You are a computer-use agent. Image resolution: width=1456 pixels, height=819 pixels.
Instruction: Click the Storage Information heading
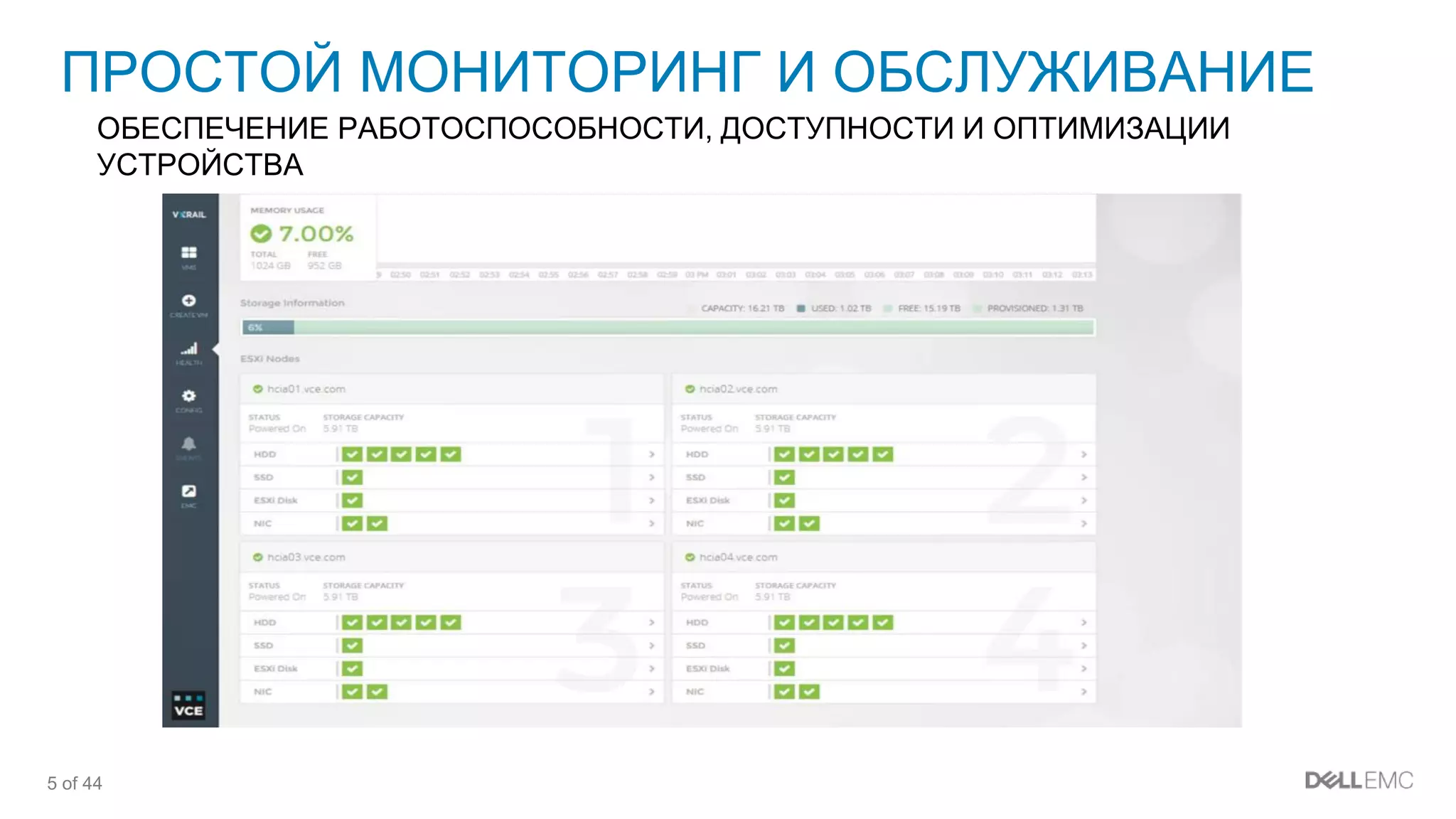[292, 303]
